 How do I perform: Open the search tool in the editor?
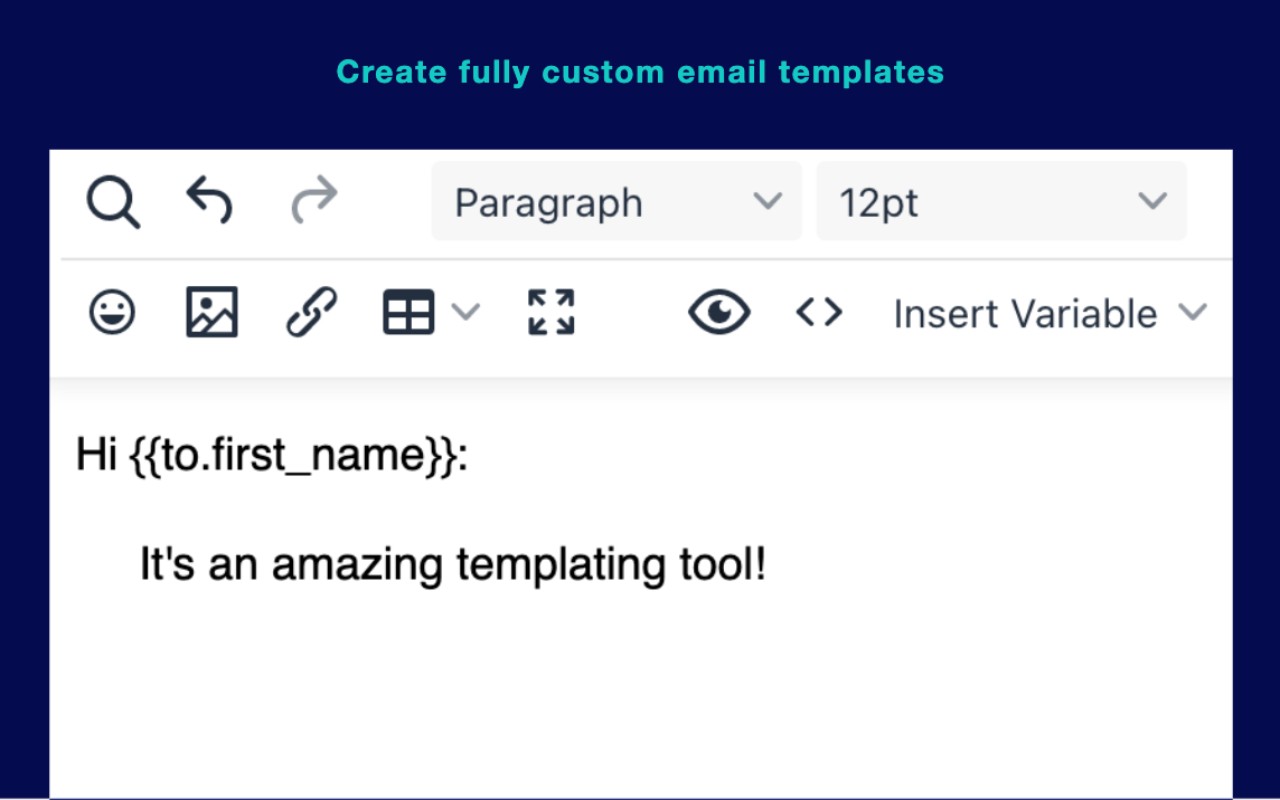[113, 200]
